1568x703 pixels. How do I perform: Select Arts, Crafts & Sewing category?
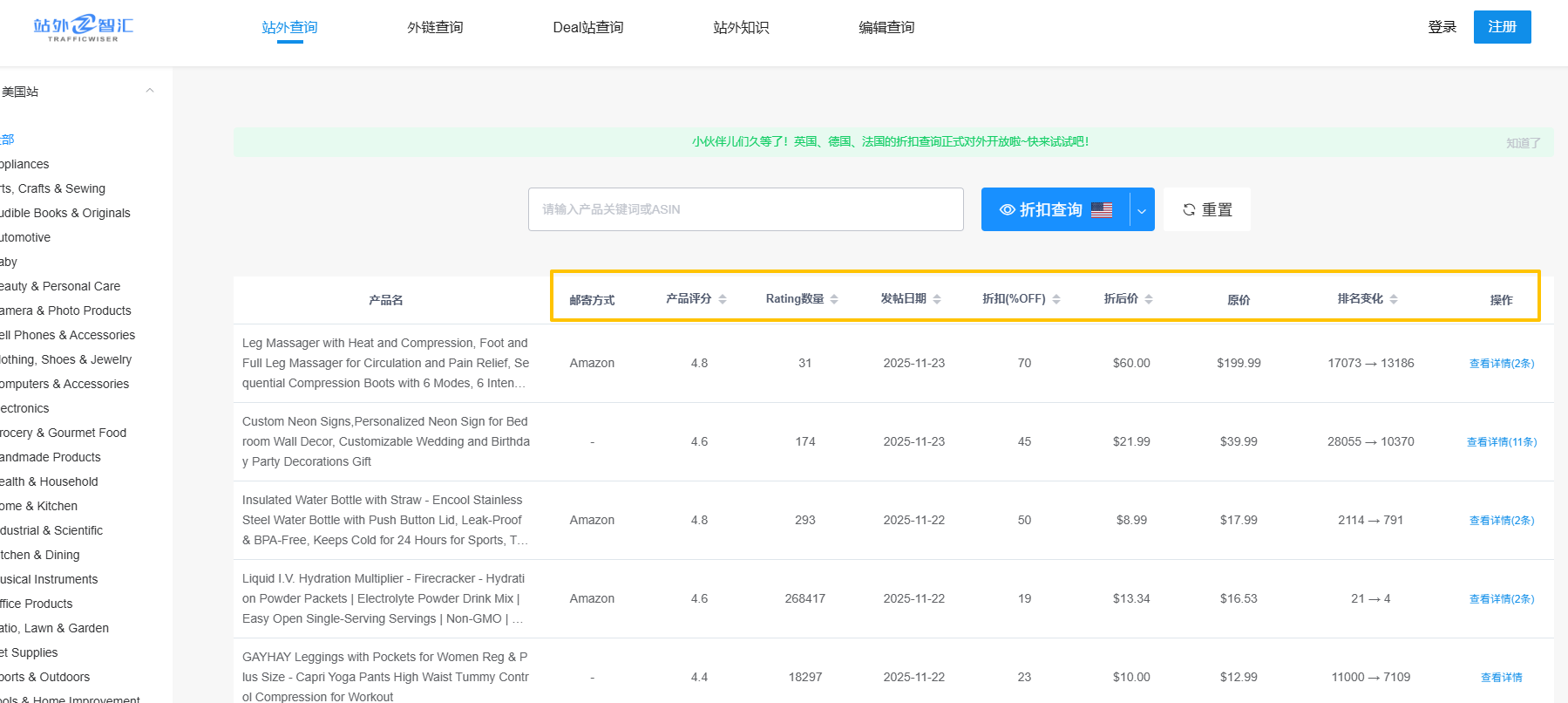point(52,188)
